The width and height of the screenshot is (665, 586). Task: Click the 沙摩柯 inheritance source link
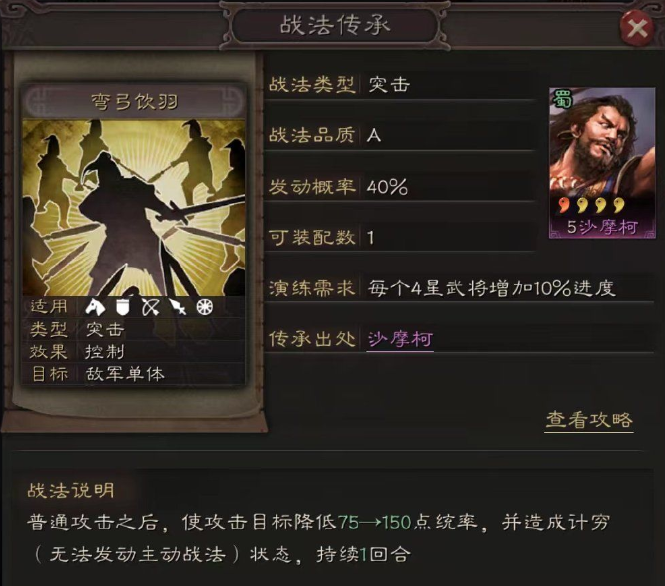tap(400, 339)
